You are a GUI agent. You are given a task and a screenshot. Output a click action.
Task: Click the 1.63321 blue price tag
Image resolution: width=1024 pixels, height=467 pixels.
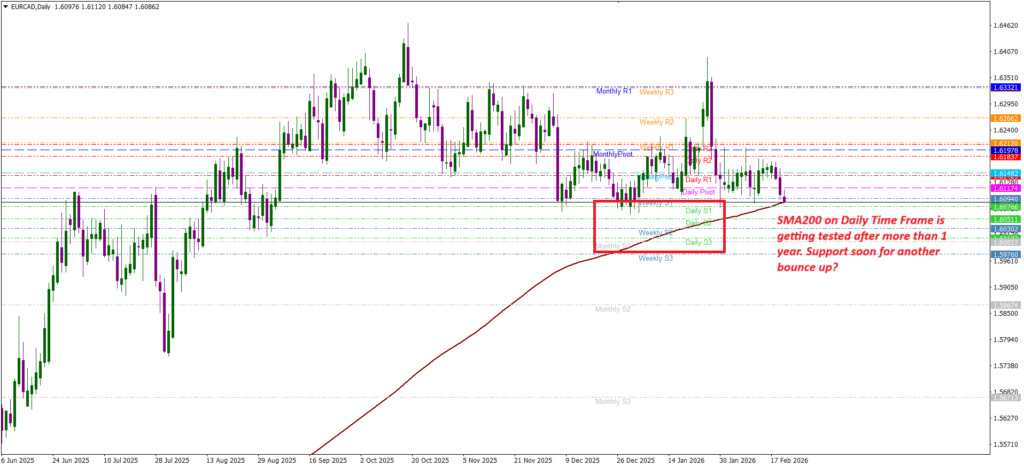point(1004,88)
